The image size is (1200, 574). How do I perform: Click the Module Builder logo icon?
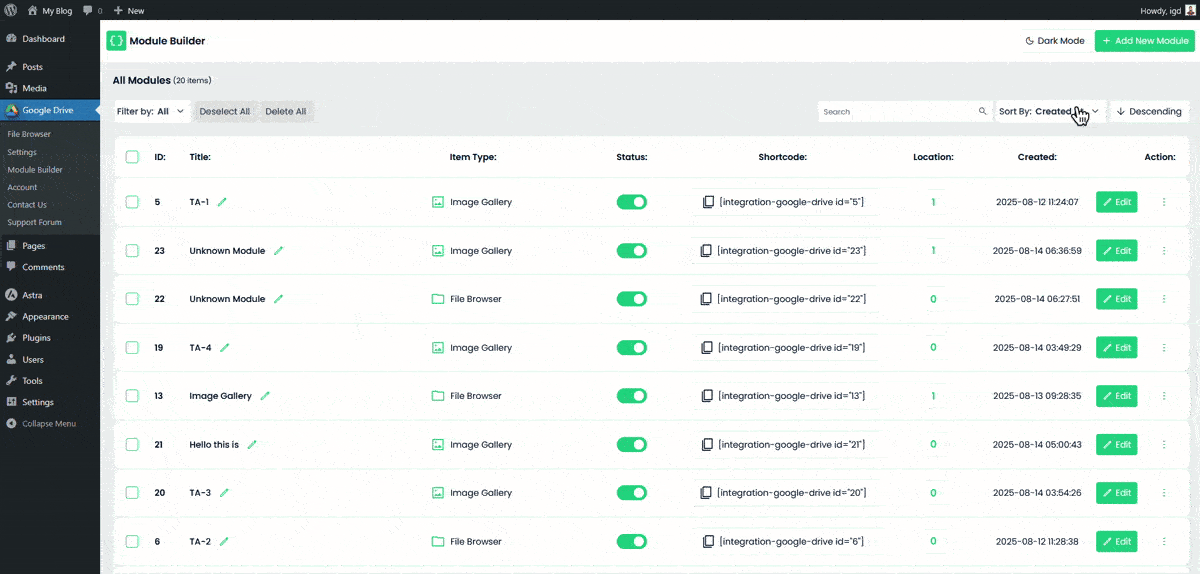[116, 41]
